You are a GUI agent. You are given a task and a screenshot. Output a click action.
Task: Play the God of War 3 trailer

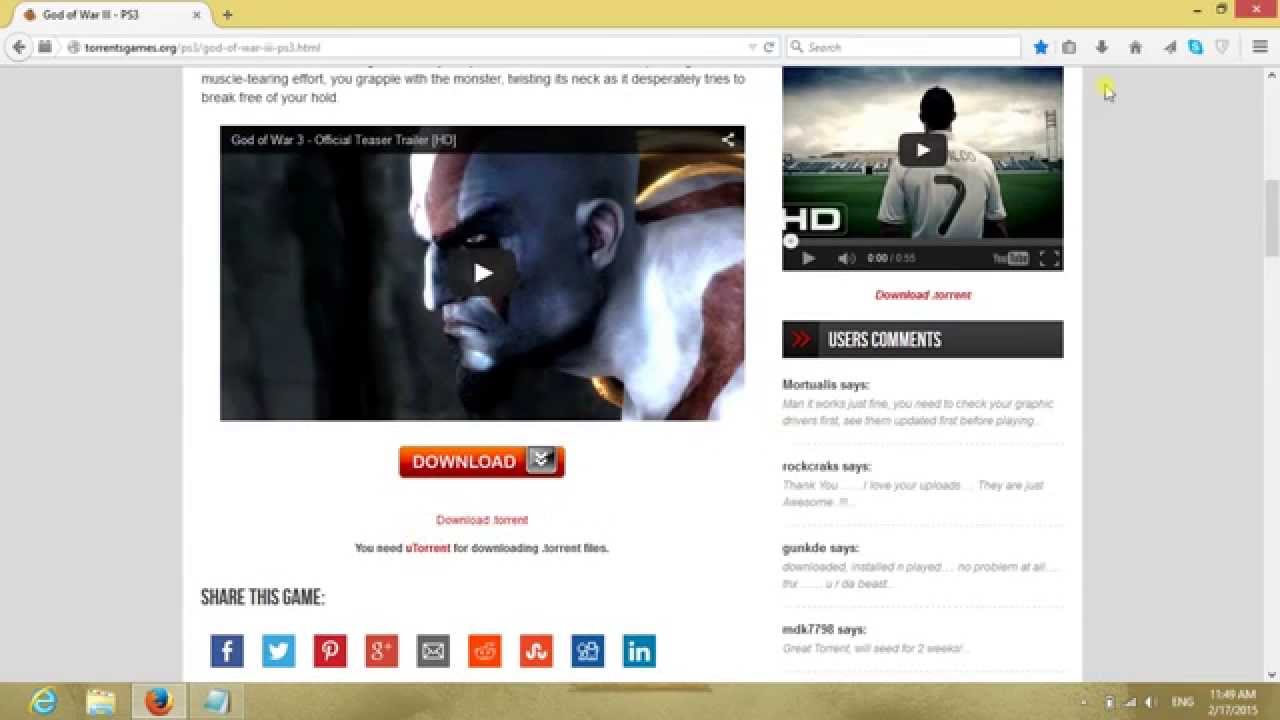[x=482, y=273]
